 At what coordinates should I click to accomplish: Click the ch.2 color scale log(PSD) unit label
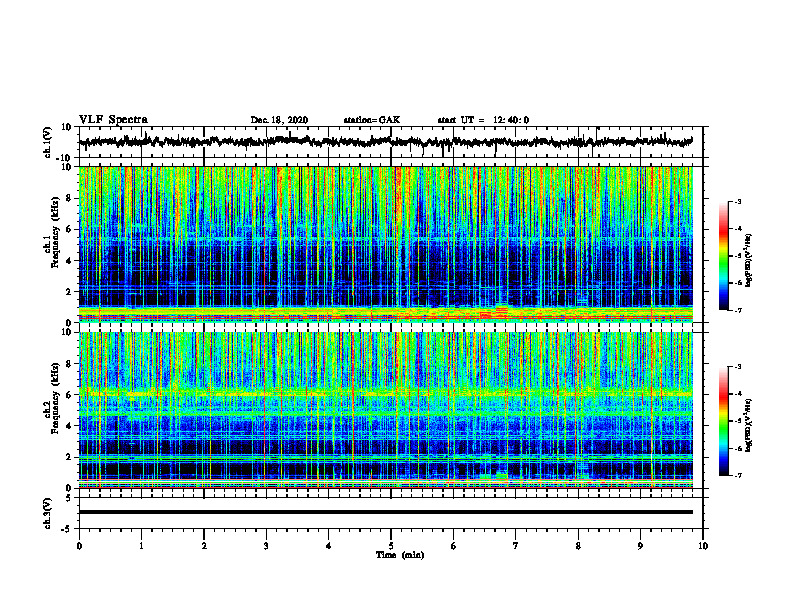pyautogui.click(x=750, y=426)
